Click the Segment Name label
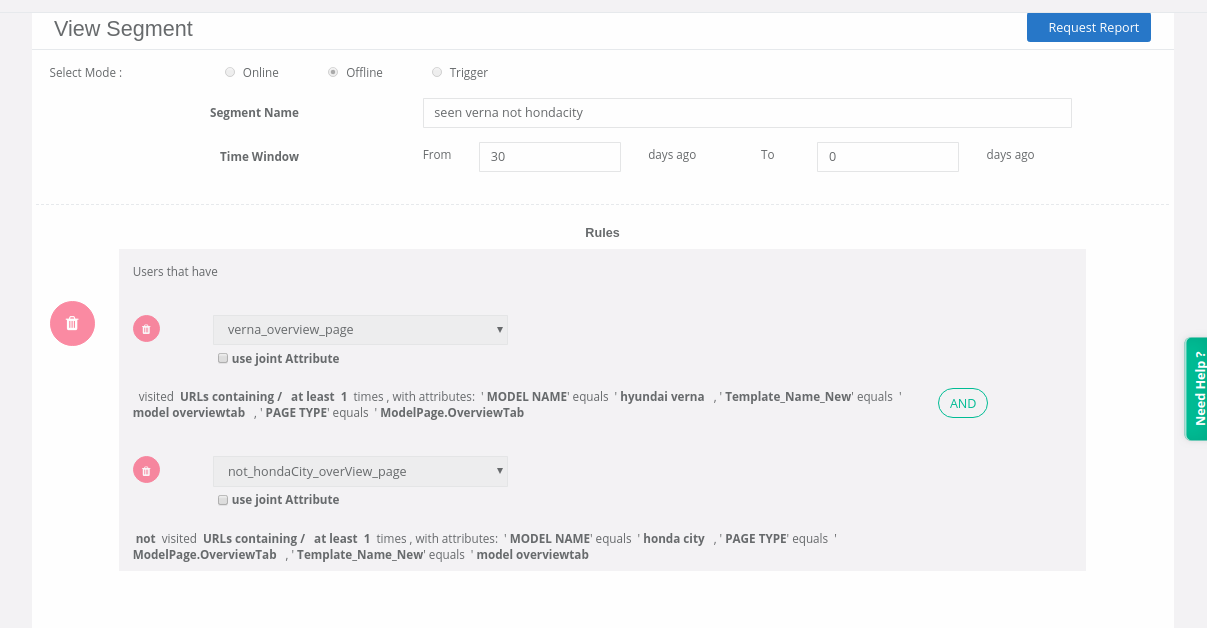The width and height of the screenshot is (1207, 628). [254, 113]
